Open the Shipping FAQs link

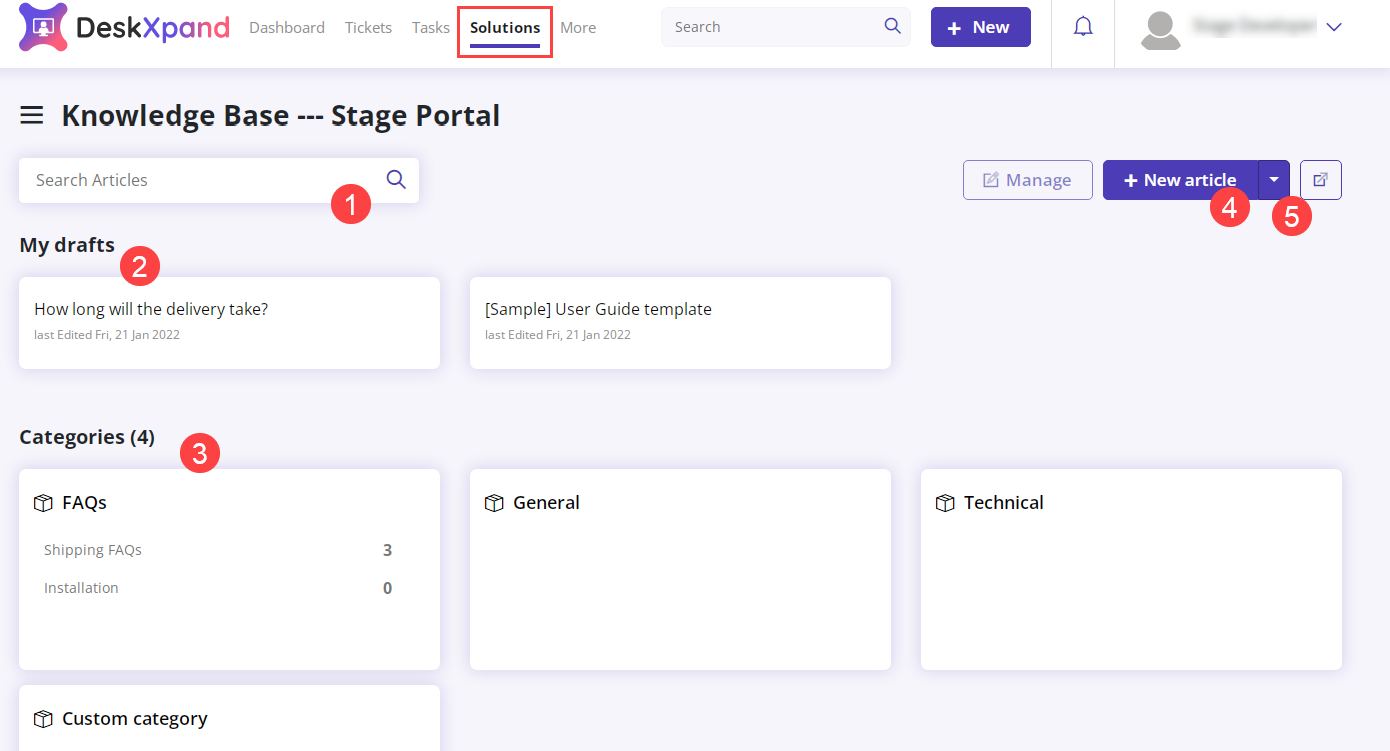pyautogui.click(x=92, y=549)
